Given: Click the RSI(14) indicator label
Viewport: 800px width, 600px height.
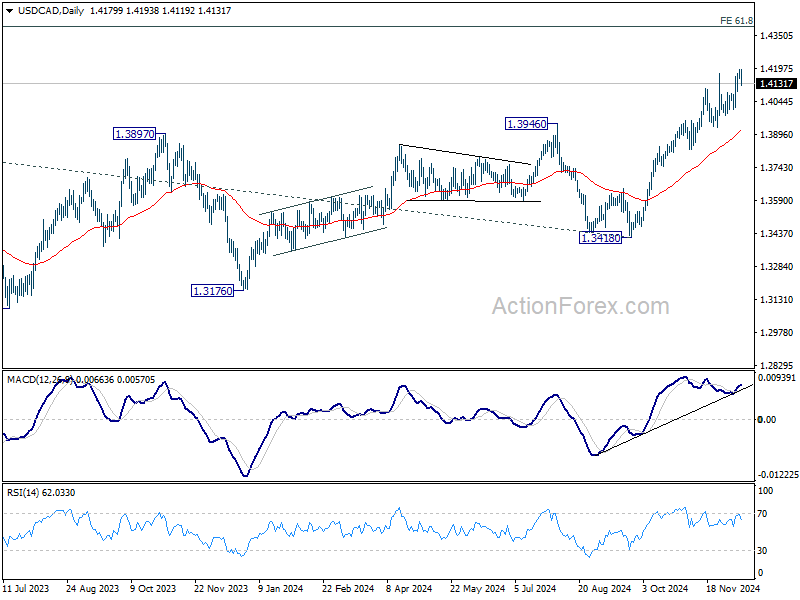Looking at the screenshot, I should pos(23,493).
